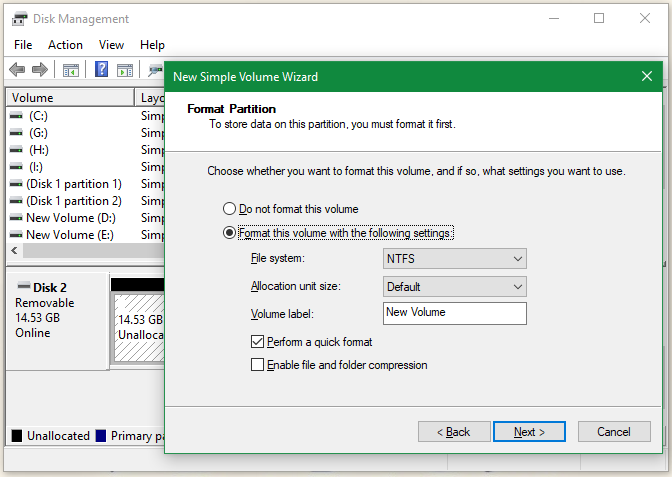Viewport: 672px width, 477px height.
Task: Click the Next button in the wizard
Action: [529, 432]
